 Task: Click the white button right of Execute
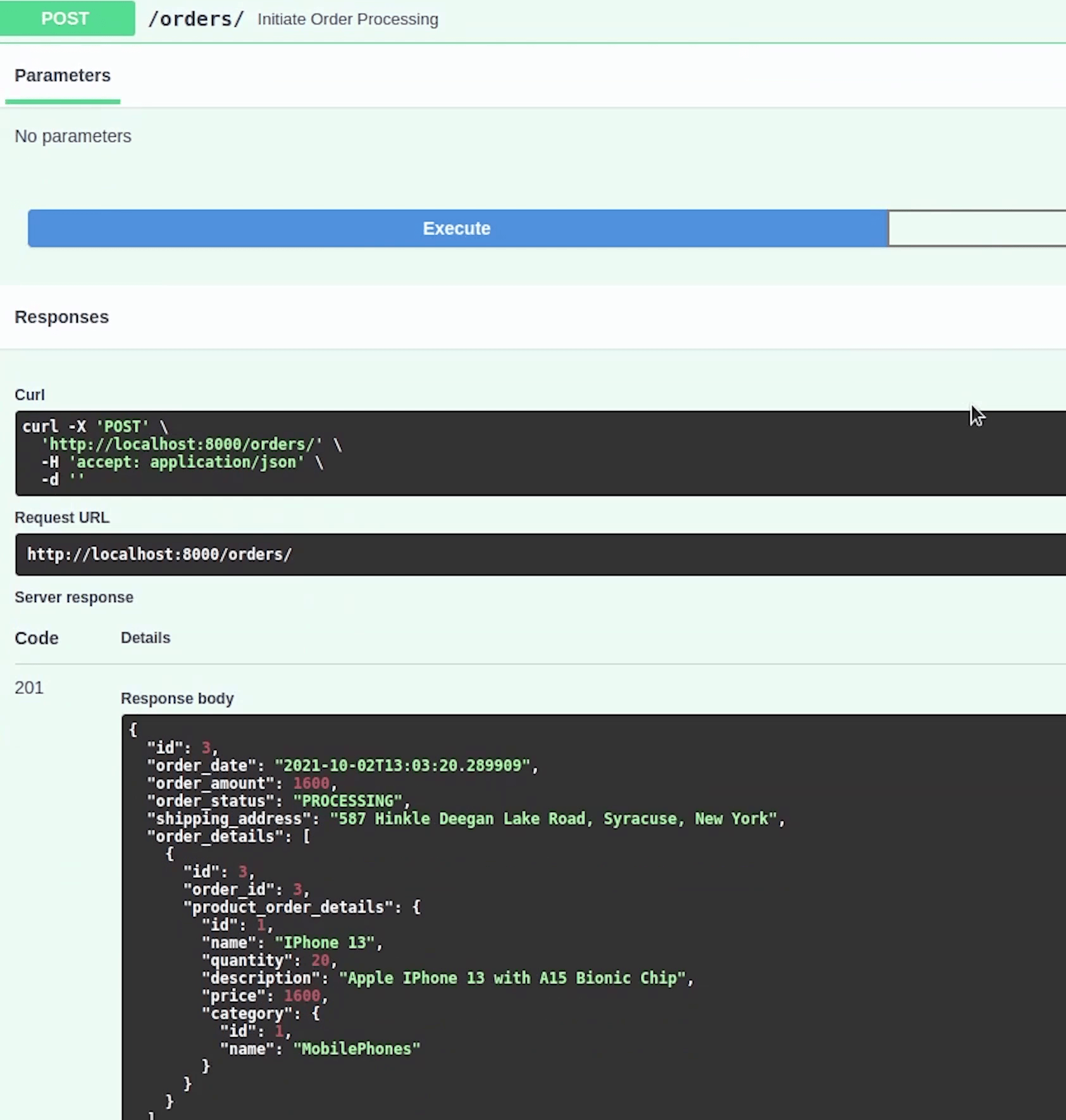[976, 228]
